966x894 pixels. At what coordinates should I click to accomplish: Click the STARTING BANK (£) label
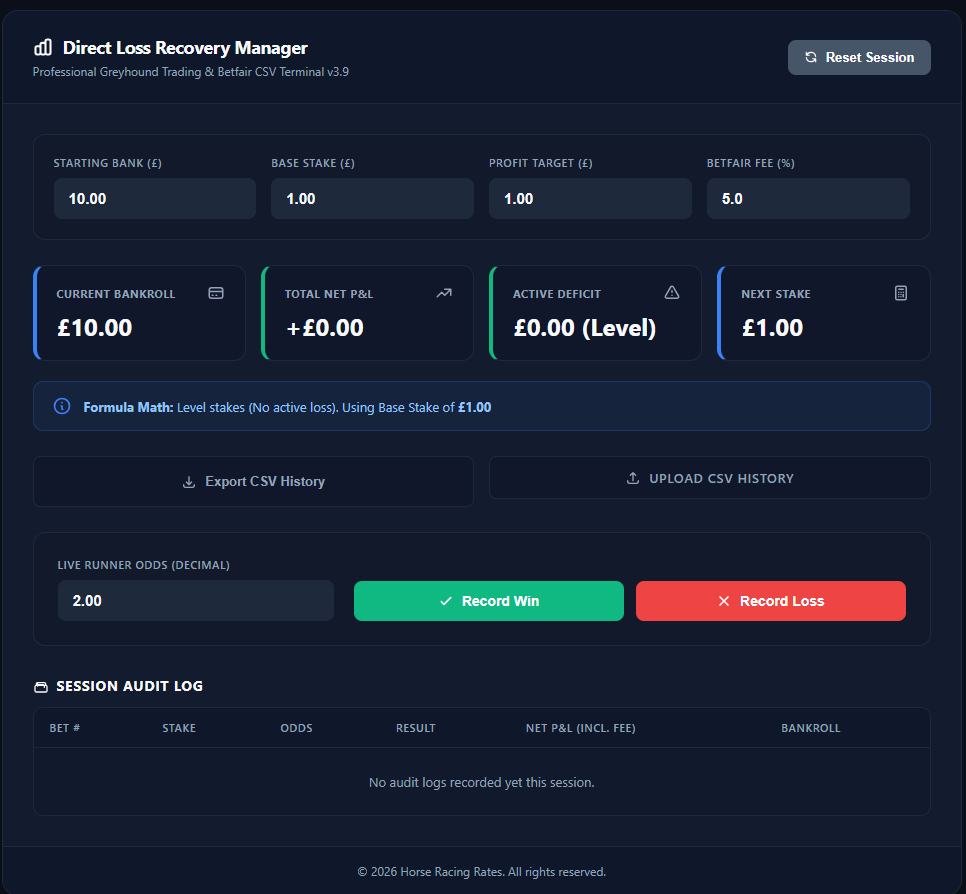(107, 163)
